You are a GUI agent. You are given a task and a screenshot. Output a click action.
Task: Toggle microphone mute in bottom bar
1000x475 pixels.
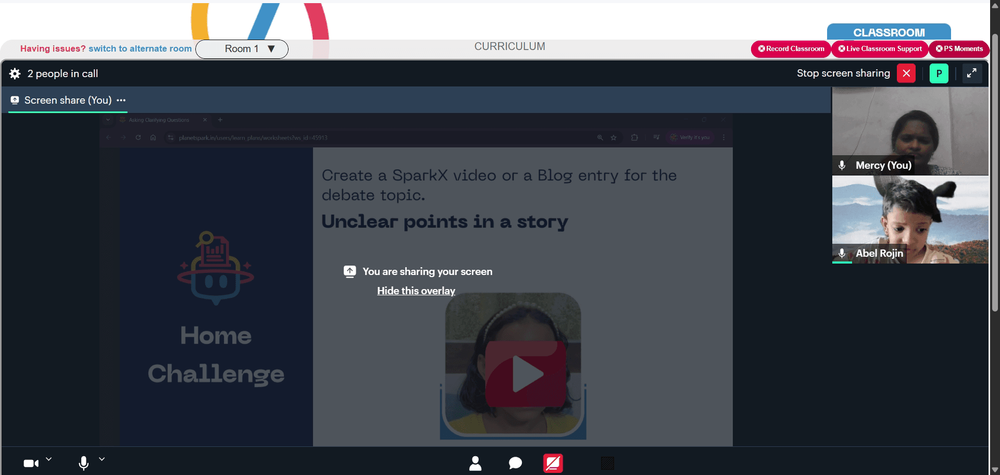[x=84, y=463]
